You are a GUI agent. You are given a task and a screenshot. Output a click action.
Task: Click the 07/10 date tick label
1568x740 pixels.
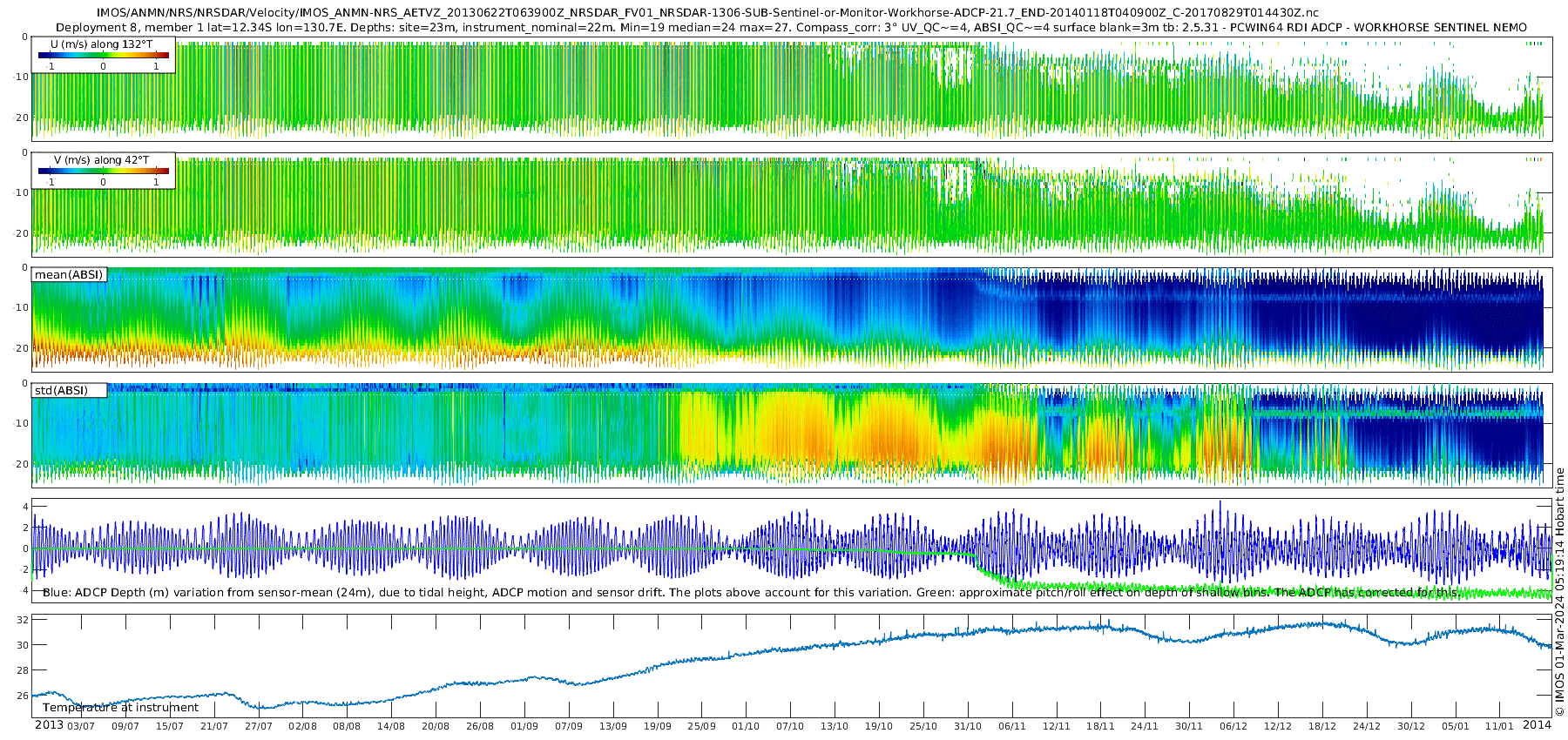(790, 726)
